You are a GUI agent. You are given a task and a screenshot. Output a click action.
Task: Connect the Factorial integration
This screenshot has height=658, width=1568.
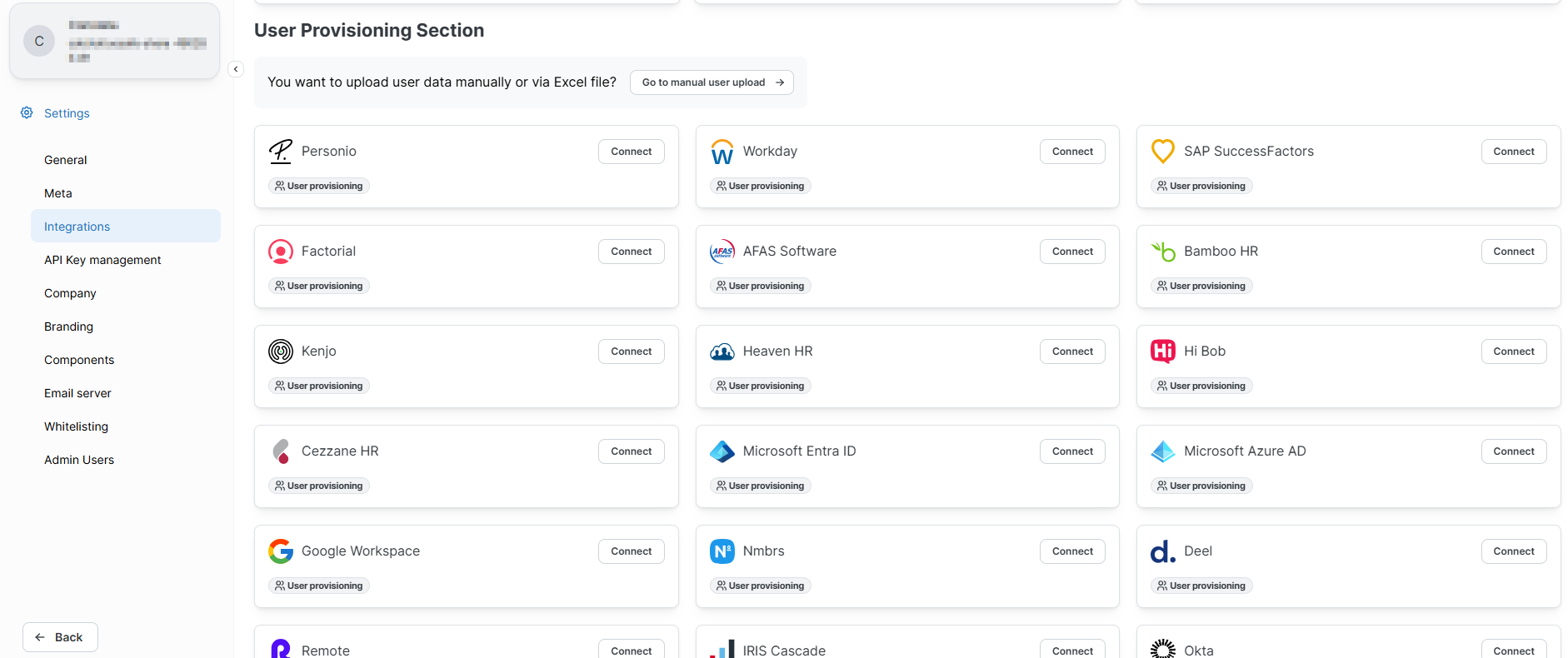pyautogui.click(x=631, y=252)
